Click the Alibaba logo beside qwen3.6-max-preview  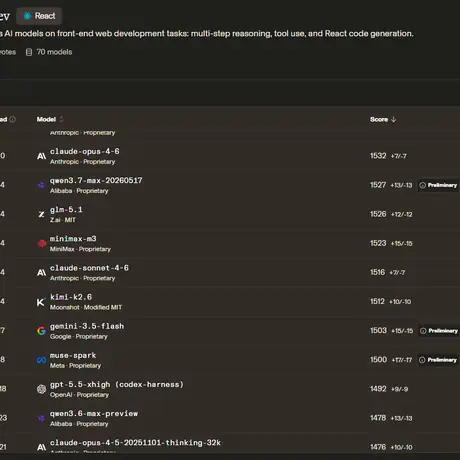click(x=41, y=418)
